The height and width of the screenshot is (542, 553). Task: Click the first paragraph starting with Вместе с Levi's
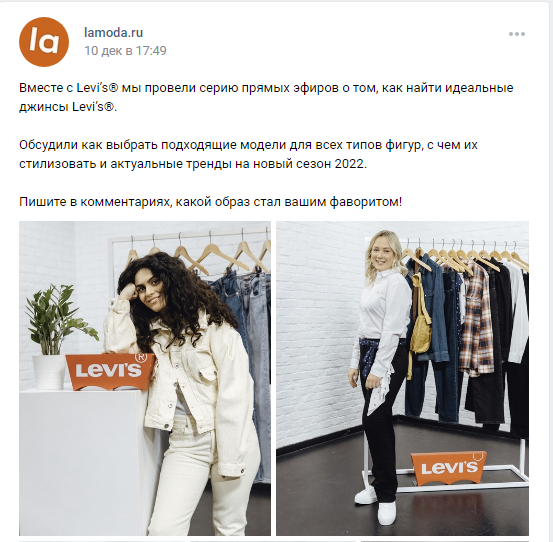point(266,97)
